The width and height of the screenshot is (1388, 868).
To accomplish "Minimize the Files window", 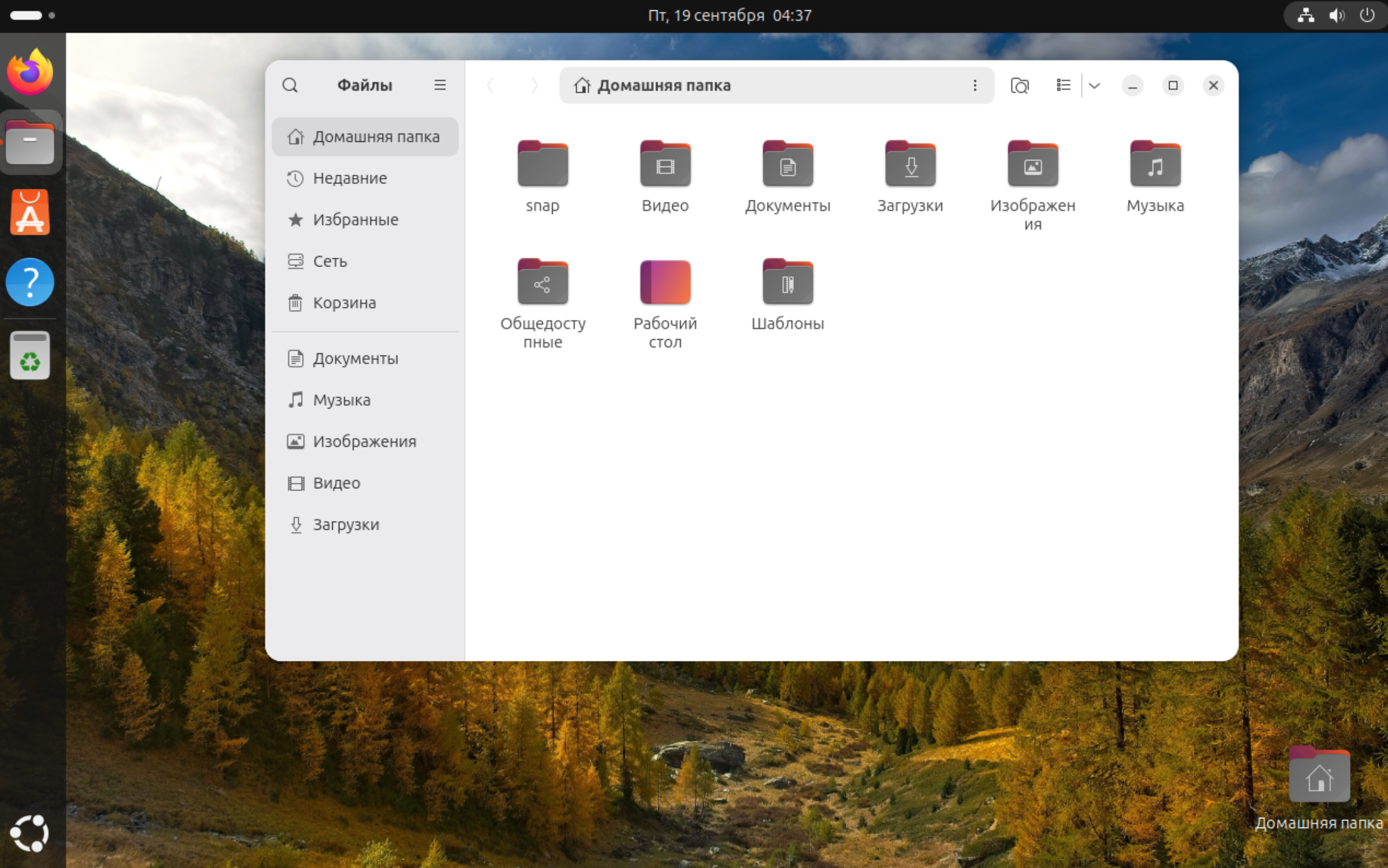I will point(1132,86).
